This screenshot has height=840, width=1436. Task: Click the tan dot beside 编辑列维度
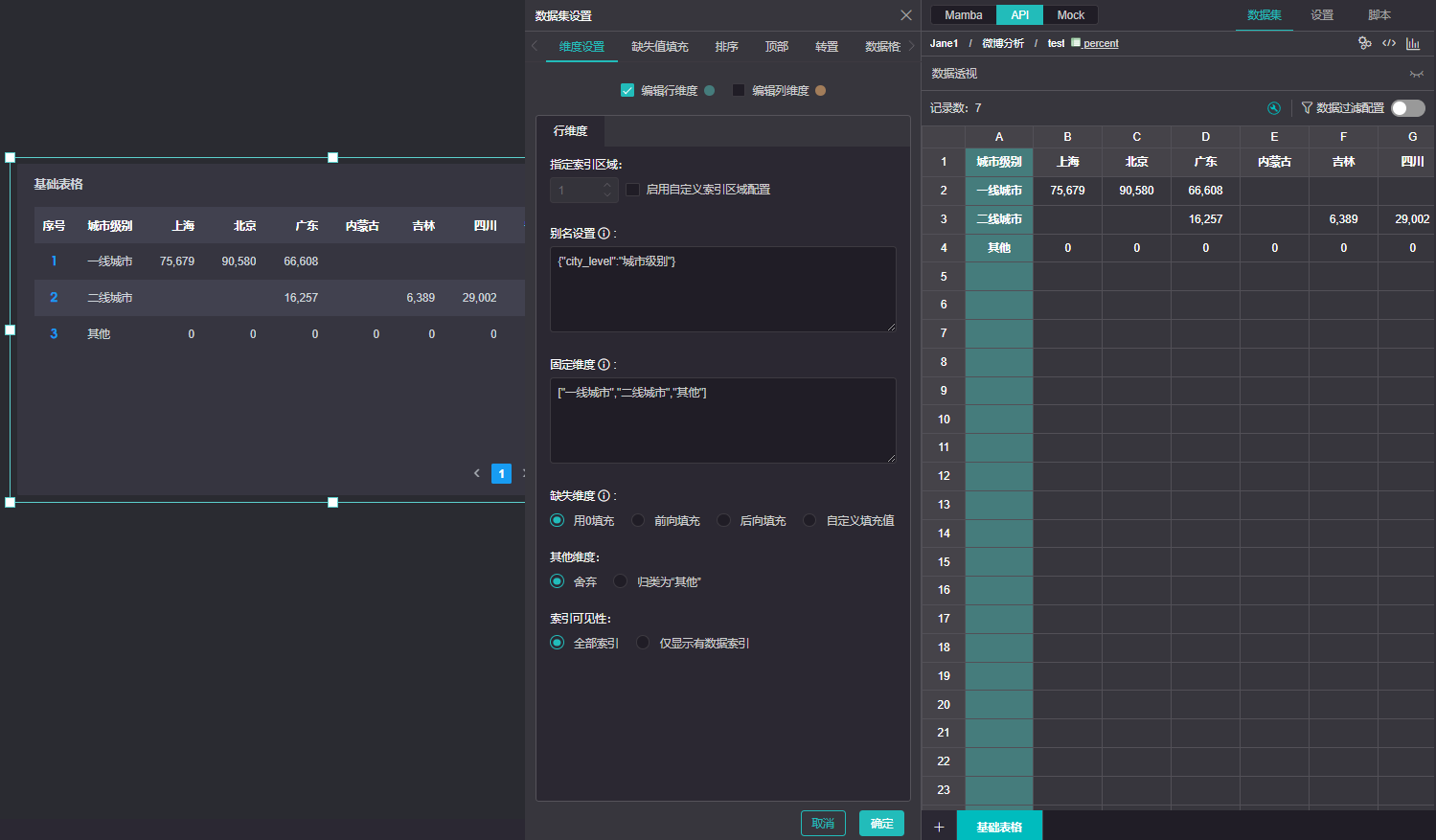821,90
